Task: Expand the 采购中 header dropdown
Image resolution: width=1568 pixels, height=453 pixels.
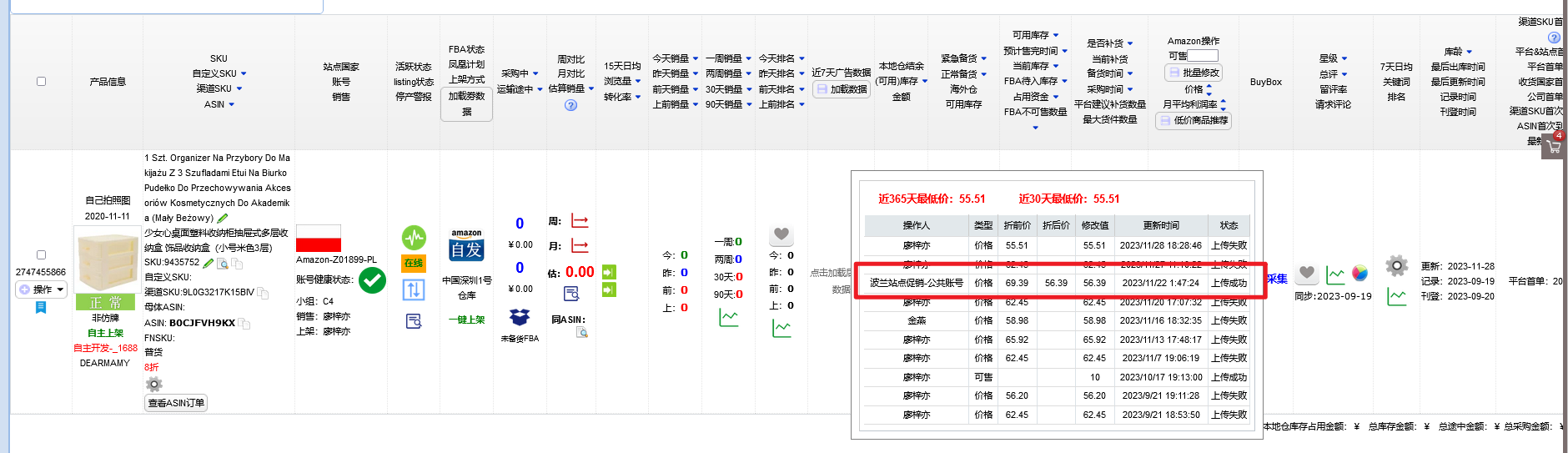Action: point(535,74)
